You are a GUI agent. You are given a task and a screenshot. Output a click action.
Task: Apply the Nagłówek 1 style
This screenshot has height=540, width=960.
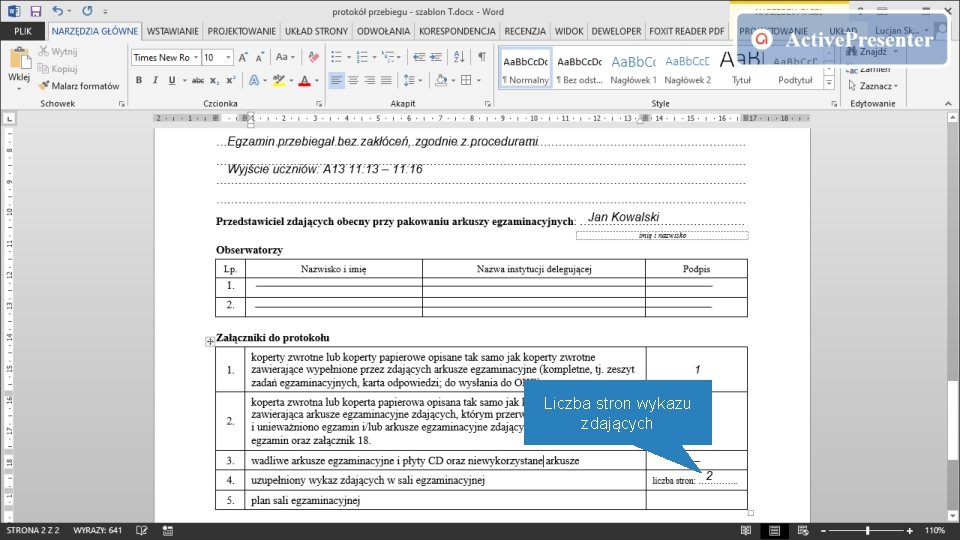(633, 67)
